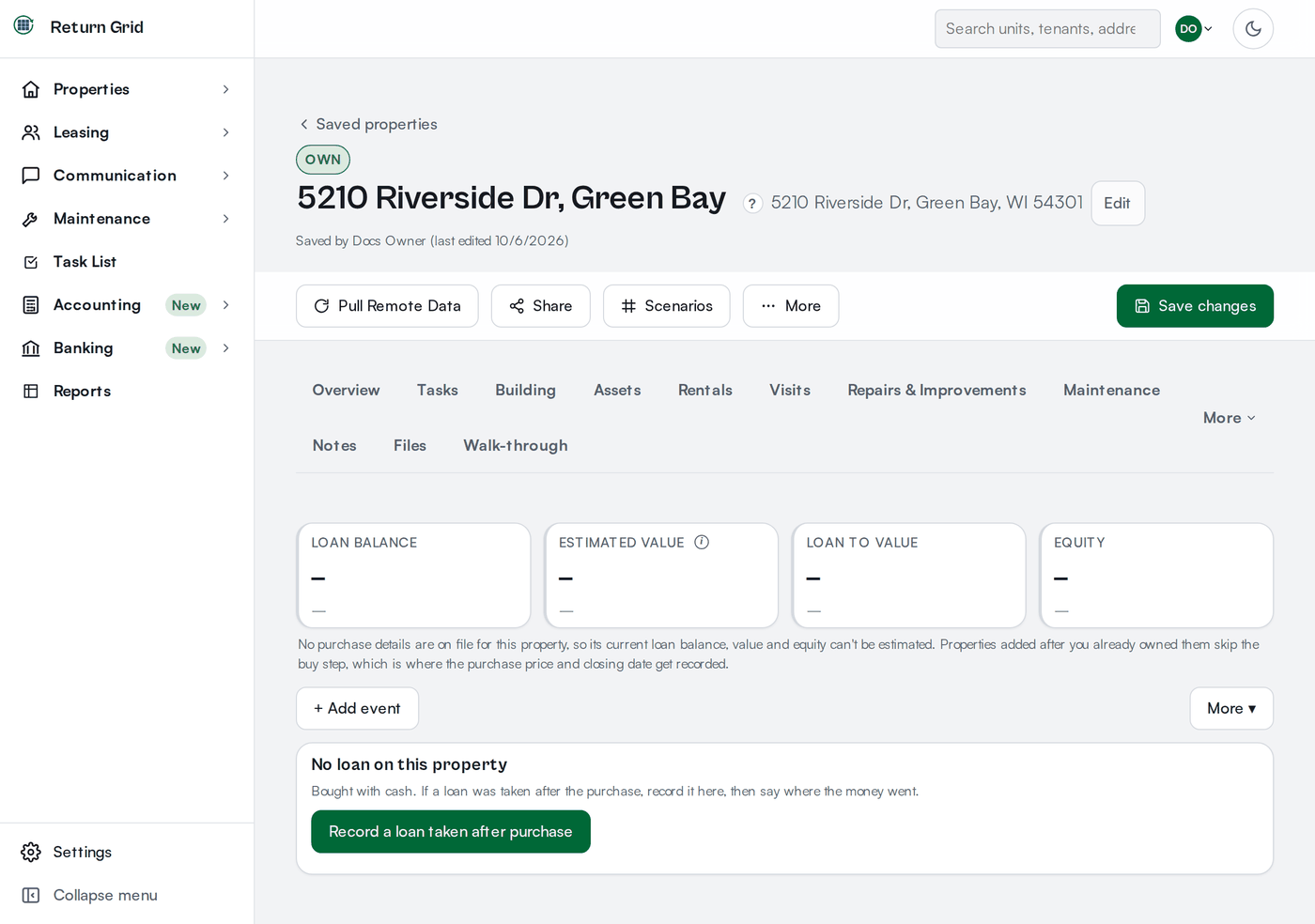The width and height of the screenshot is (1315, 924).
Task: Click the Edit address button
Action: [1118, 203]
